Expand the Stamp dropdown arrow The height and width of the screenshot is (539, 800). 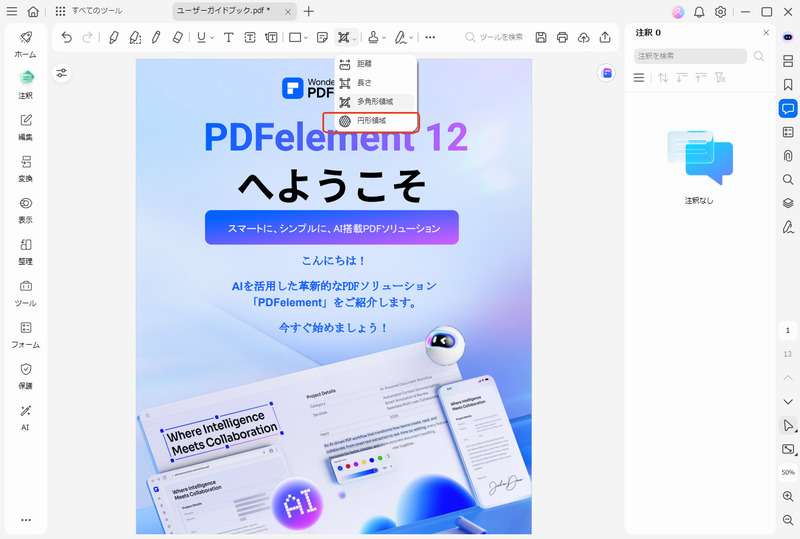tap(384, 38)
